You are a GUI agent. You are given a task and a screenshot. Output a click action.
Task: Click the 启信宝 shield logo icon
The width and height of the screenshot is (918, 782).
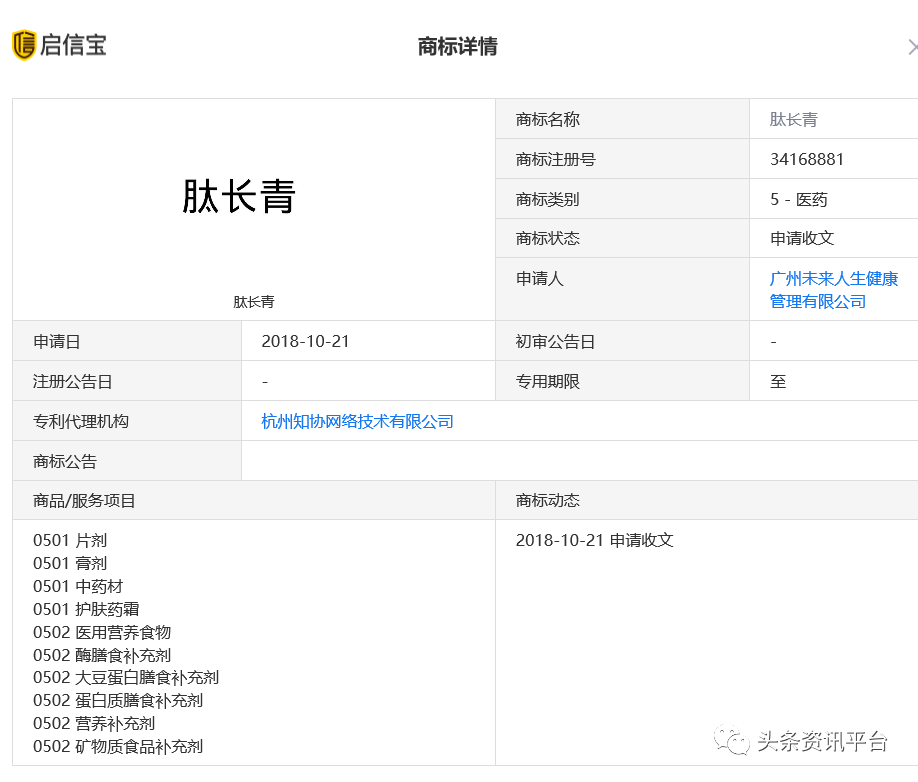tap(24, 45)
